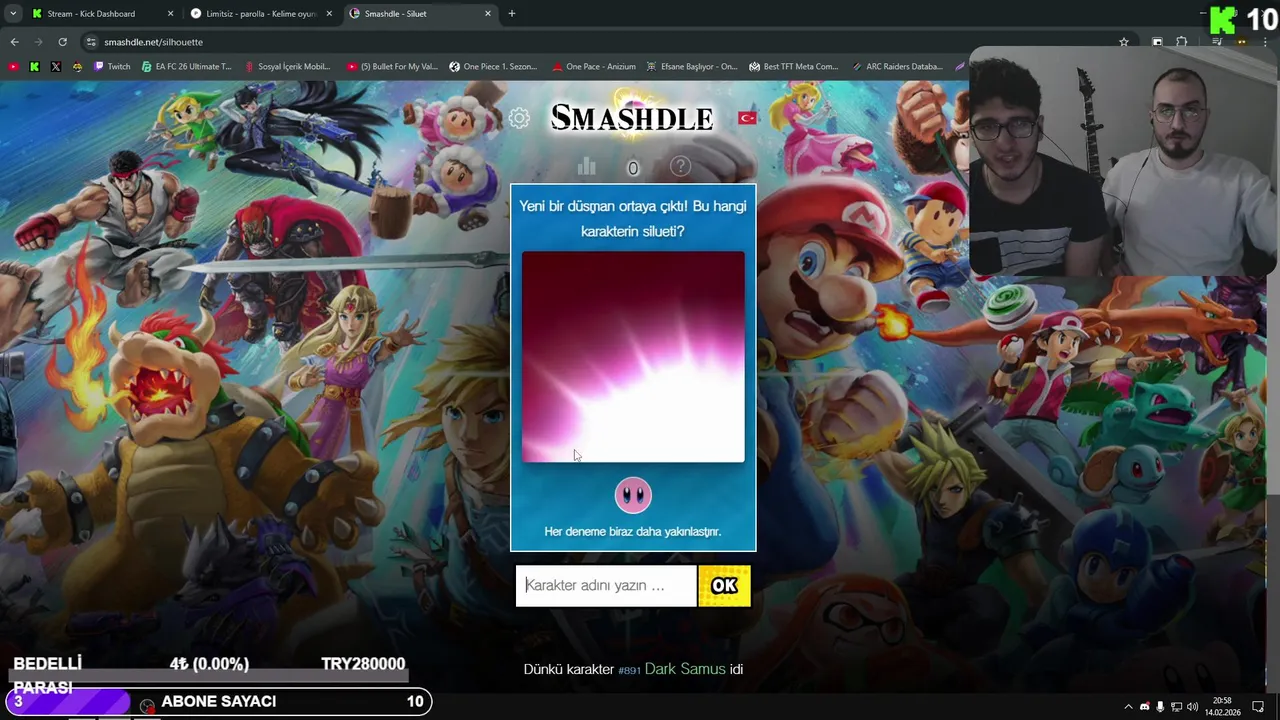The width and height of the screenshot is (1280, 720).
Task: Open the Smashdle settings gear
Action: (519, 118)
